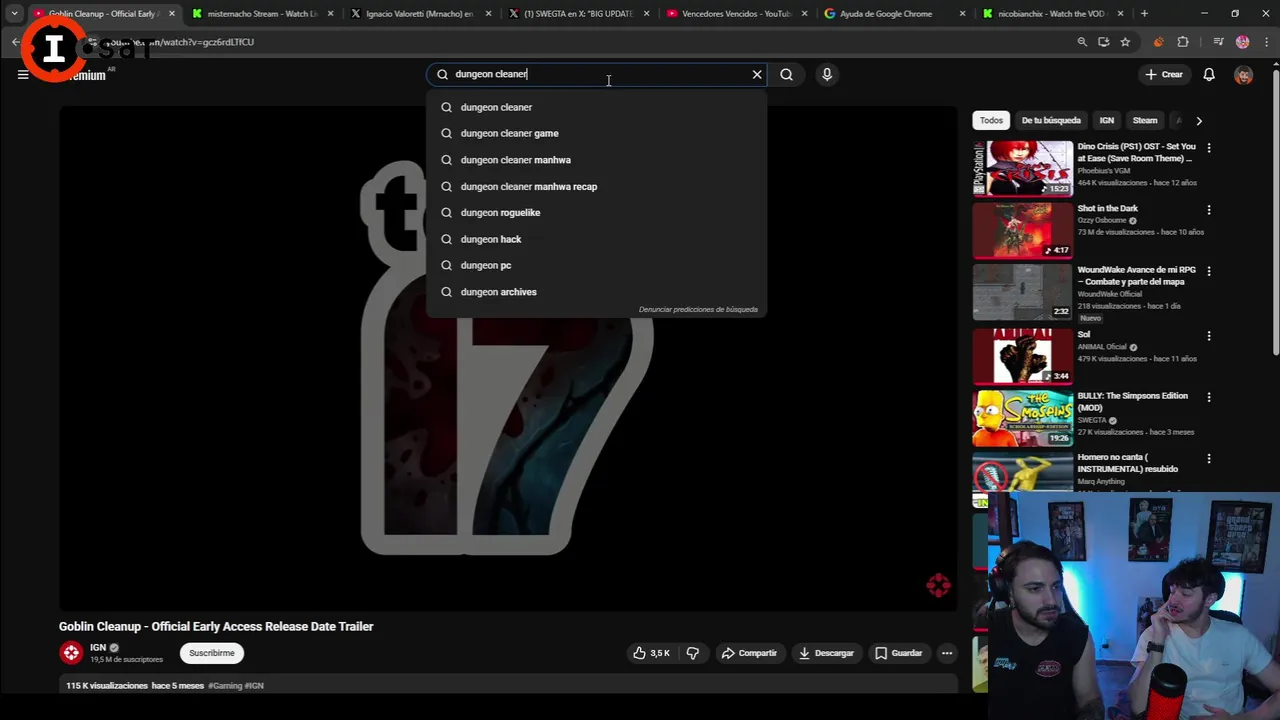This screenshot has width=1280, height=720.
Task: Go back with browser back arrow
Action: point(16,42)
